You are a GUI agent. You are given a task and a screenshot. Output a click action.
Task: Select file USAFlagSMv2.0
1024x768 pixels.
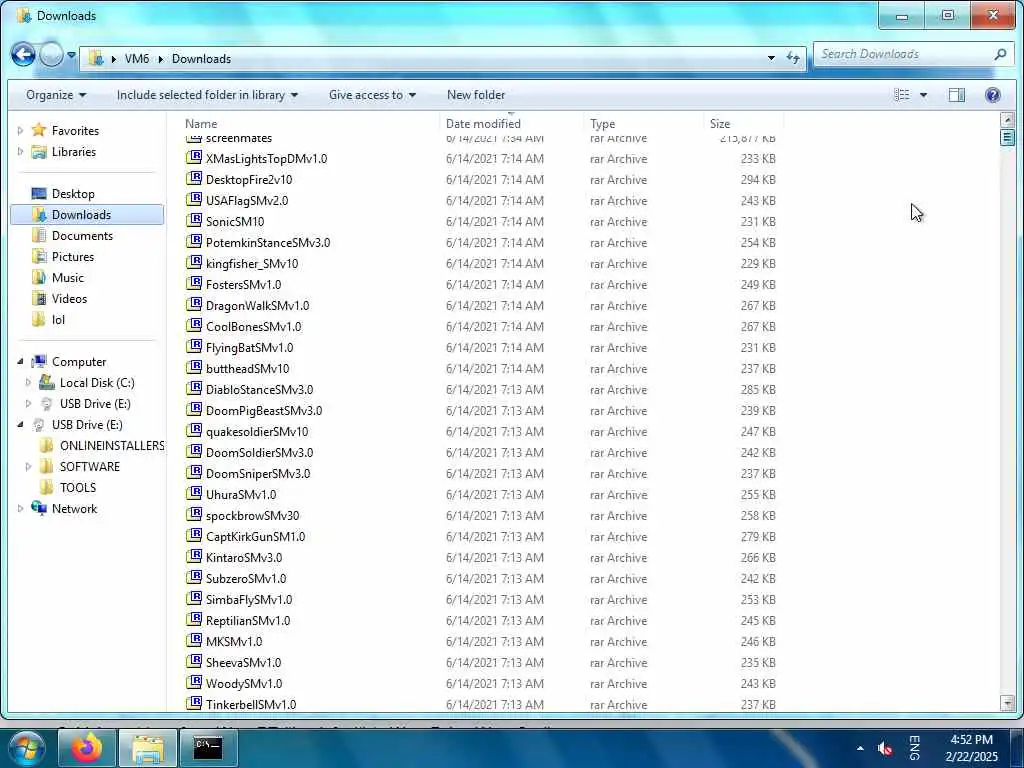tap(247, 200)
